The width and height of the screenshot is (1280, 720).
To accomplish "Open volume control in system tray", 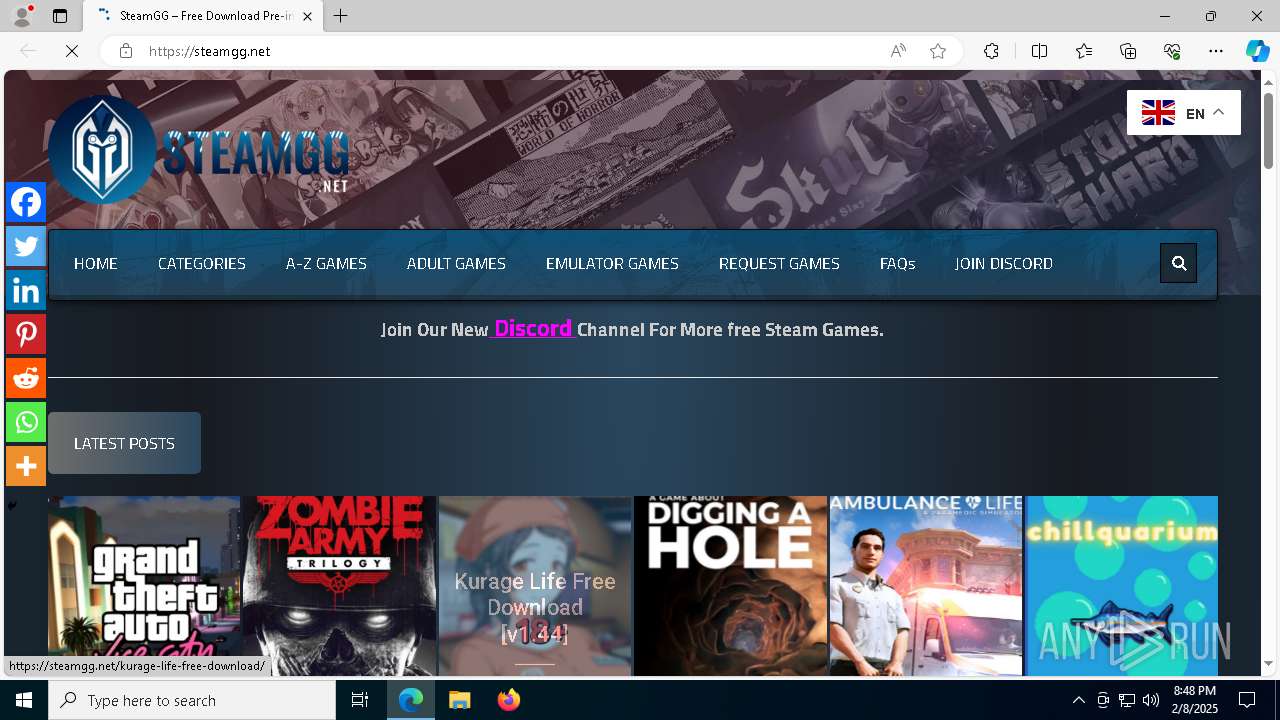I will coord(1151,700).
